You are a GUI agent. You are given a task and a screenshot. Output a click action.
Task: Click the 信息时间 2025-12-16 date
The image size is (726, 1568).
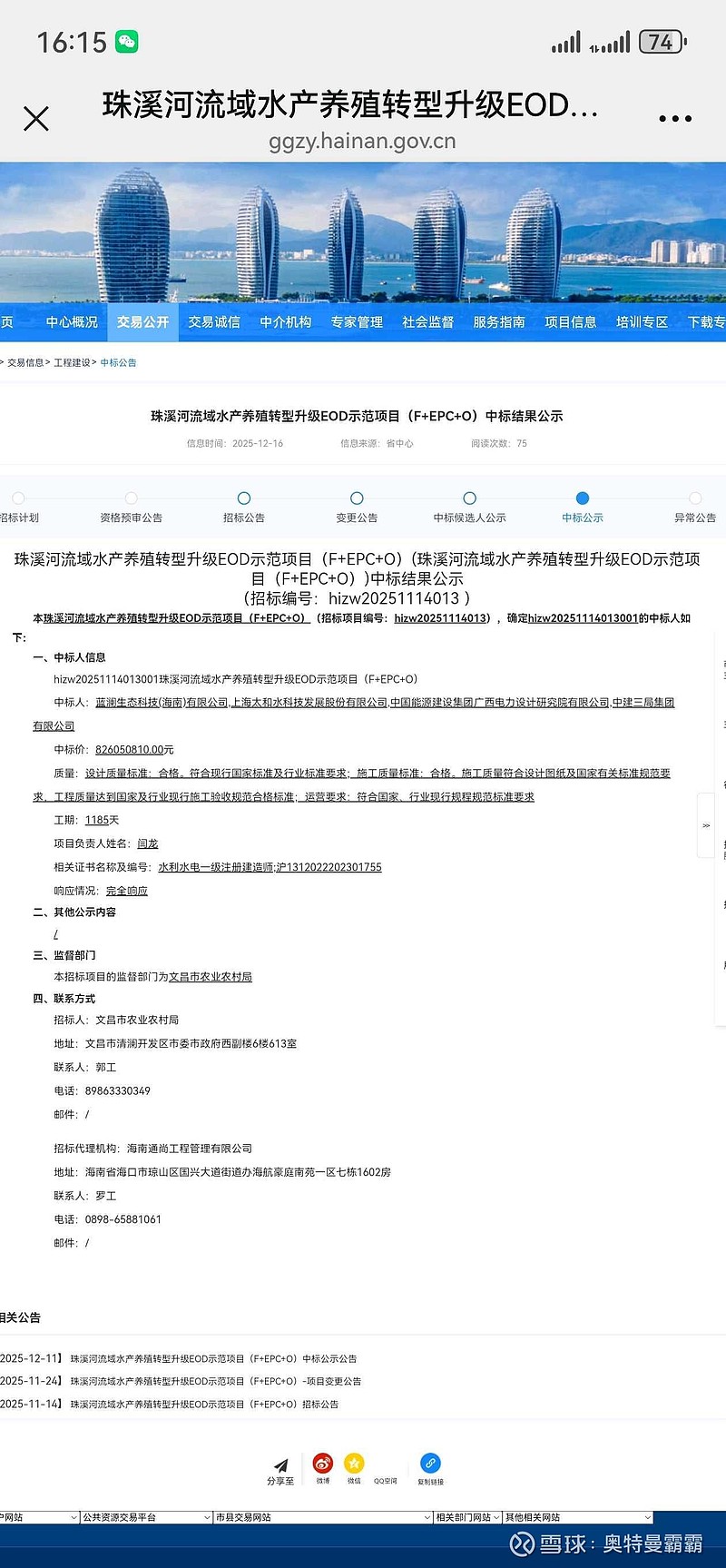pos(235,444)
